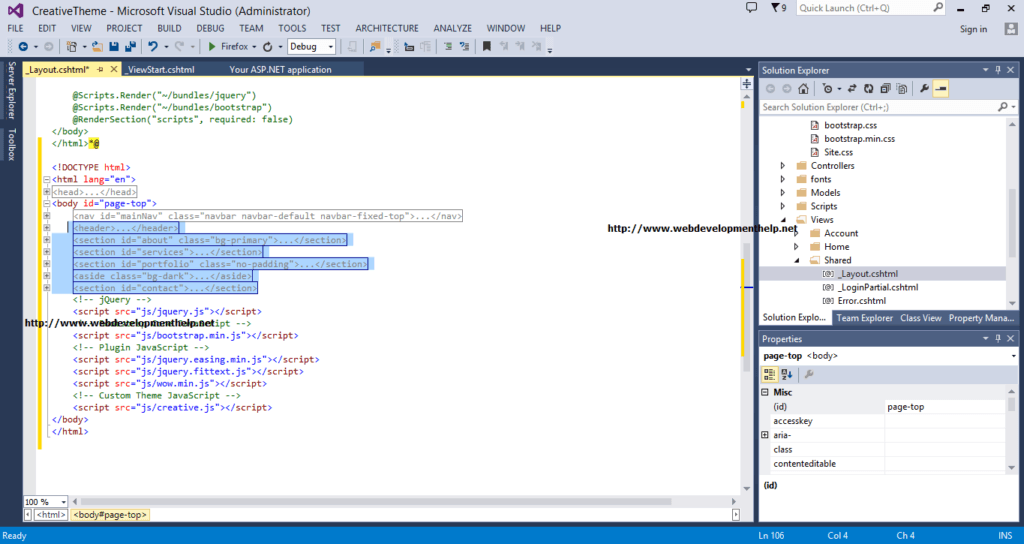
Task: Click the Alphabetical sort icon in Properties
Action: pyautogui.click(x=787, y=374)
